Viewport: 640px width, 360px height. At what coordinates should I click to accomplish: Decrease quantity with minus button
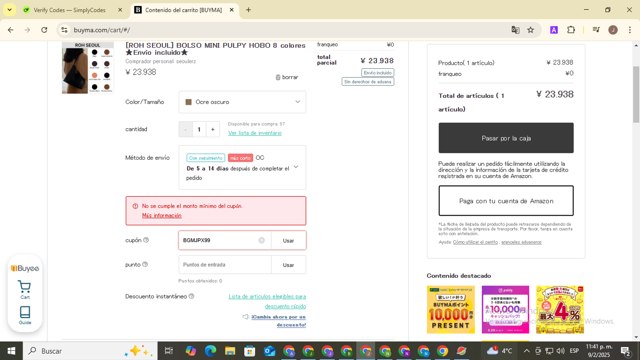[x=186, y=129]
